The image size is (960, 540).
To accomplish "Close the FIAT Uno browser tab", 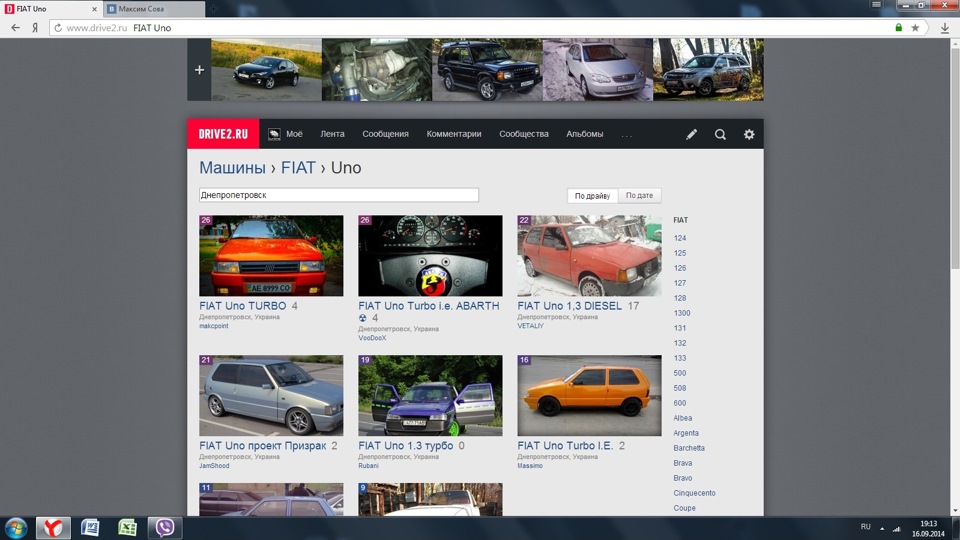I will 94,9.
